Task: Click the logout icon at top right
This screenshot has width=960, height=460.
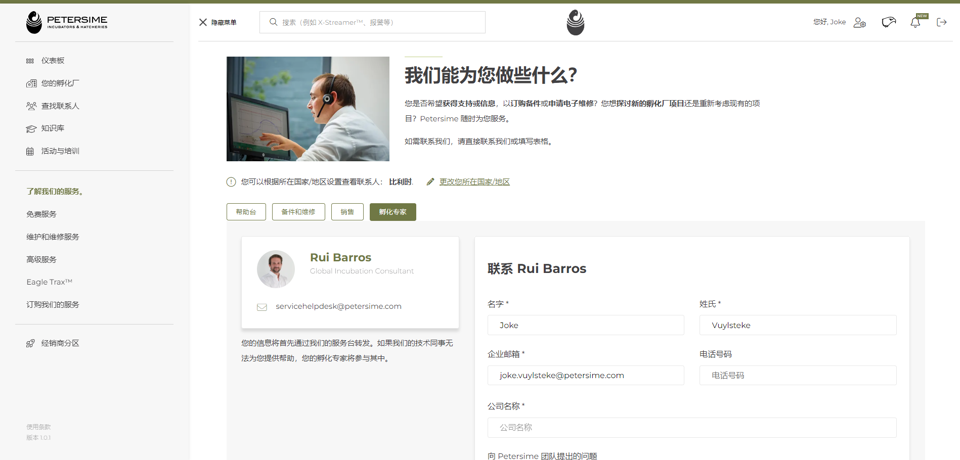Action: click(x=941, y=22)
